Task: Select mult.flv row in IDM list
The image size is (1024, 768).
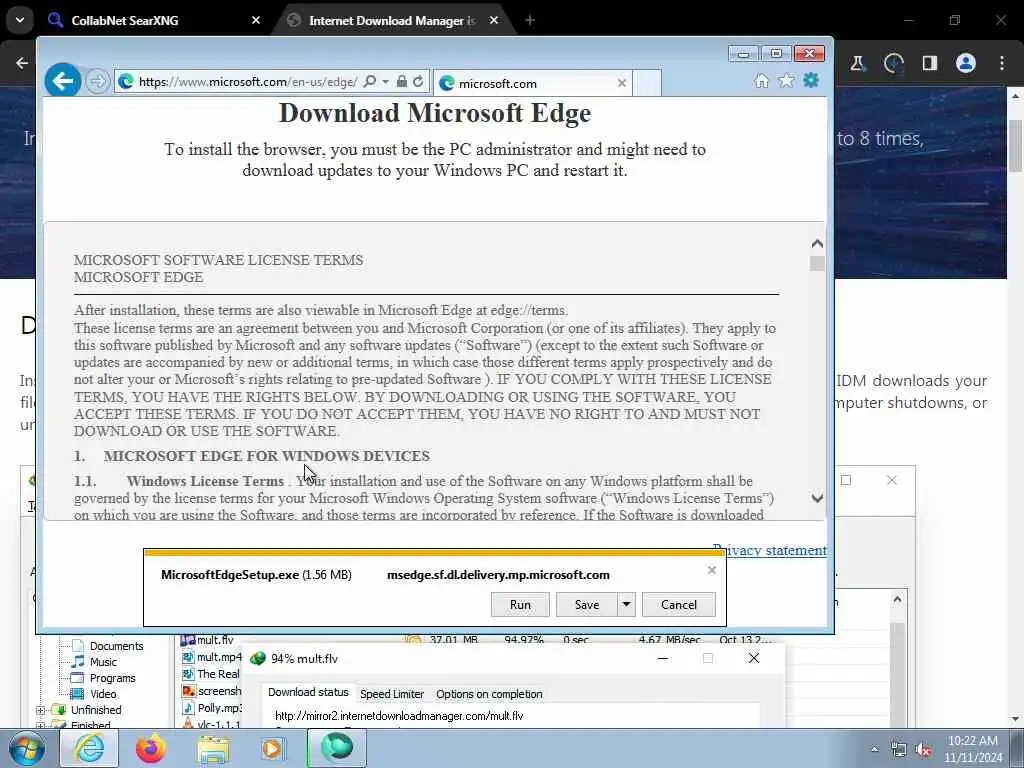Action: pos(479,639)
